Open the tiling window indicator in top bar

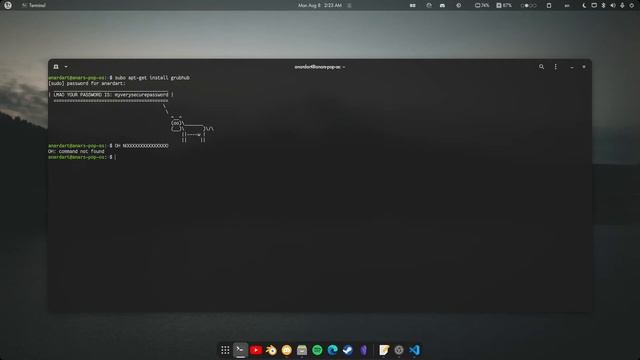[x=413, y=5]
